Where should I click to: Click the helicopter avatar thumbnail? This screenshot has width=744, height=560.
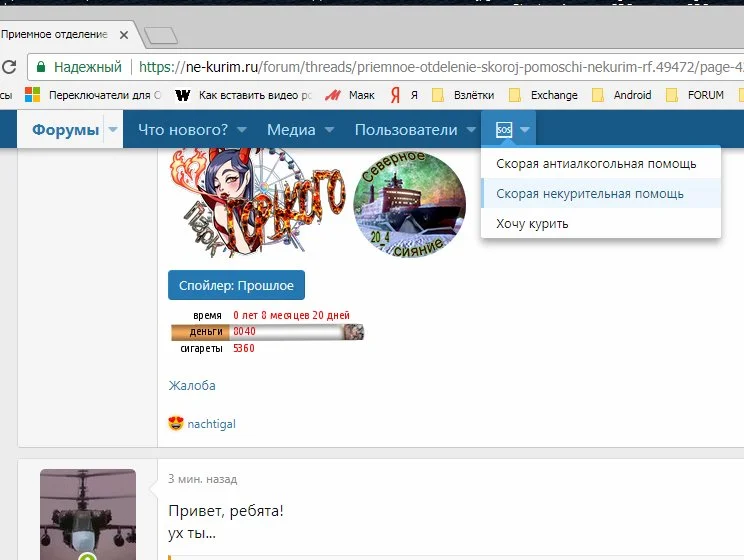tap(88, 514)
